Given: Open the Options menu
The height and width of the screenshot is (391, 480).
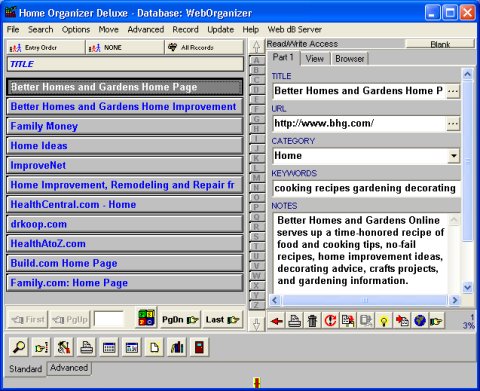Looking at the screenshot, I should 76,29.
